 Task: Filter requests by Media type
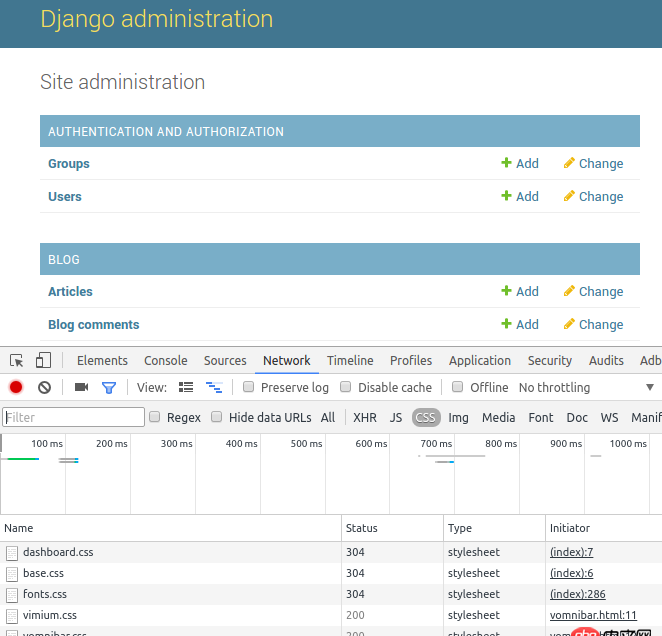pyautogui.click(x=499, y=418)
